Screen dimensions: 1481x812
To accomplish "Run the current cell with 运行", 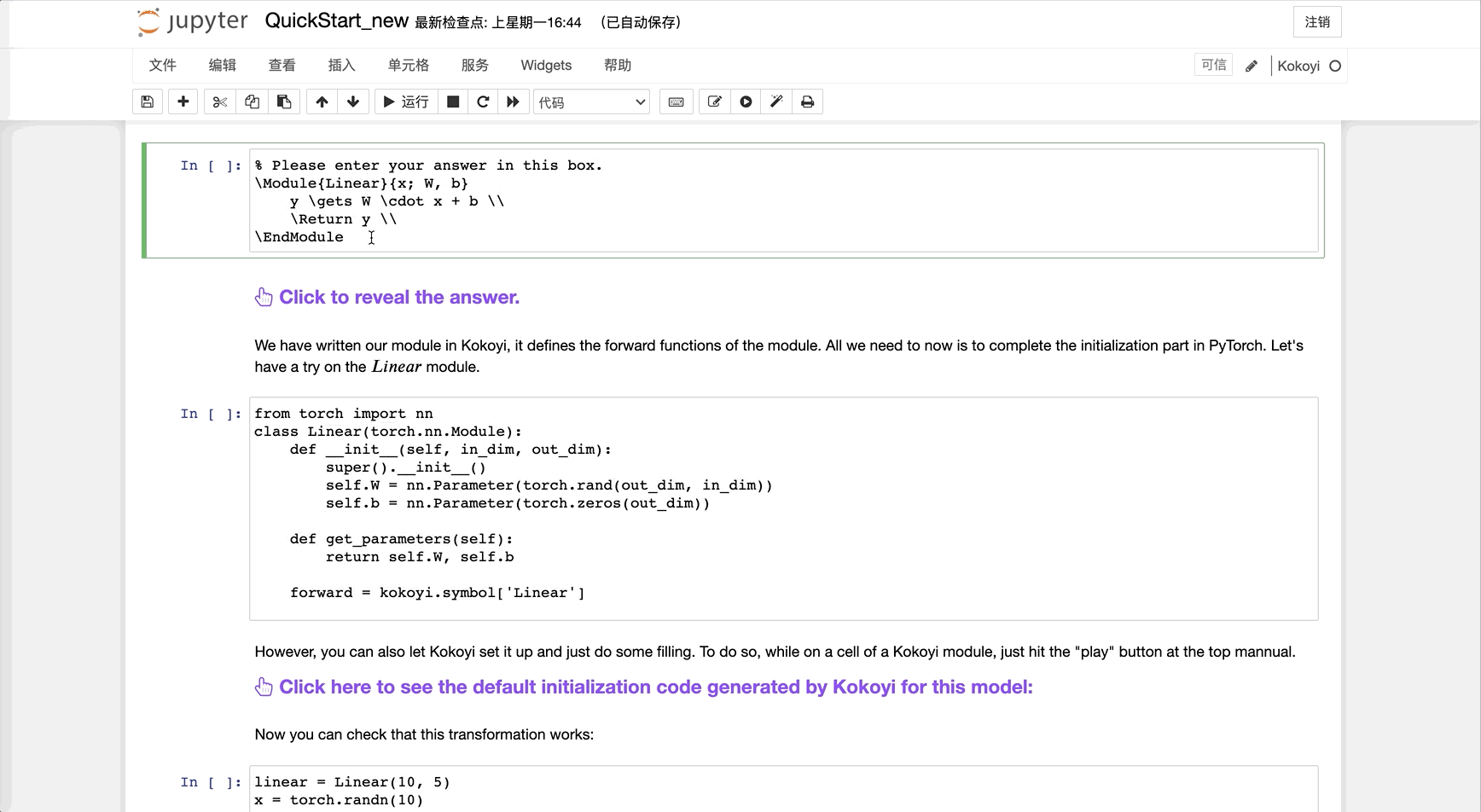I will (406, 102).
